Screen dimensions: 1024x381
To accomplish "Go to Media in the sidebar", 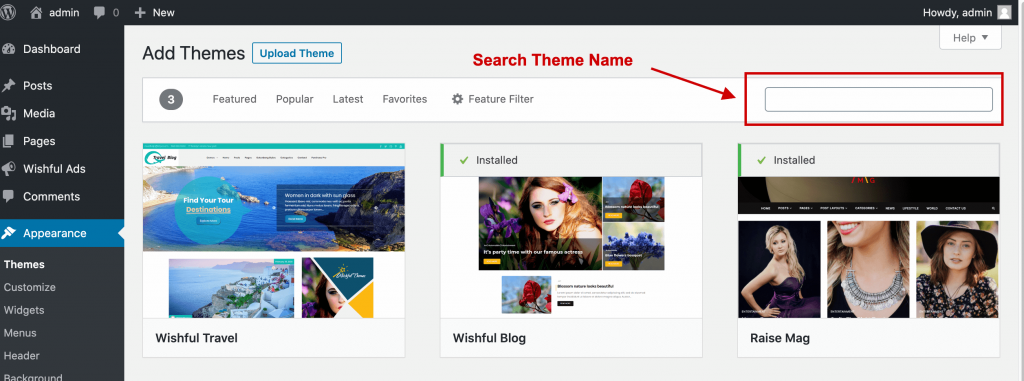I will tap(39, 114).
